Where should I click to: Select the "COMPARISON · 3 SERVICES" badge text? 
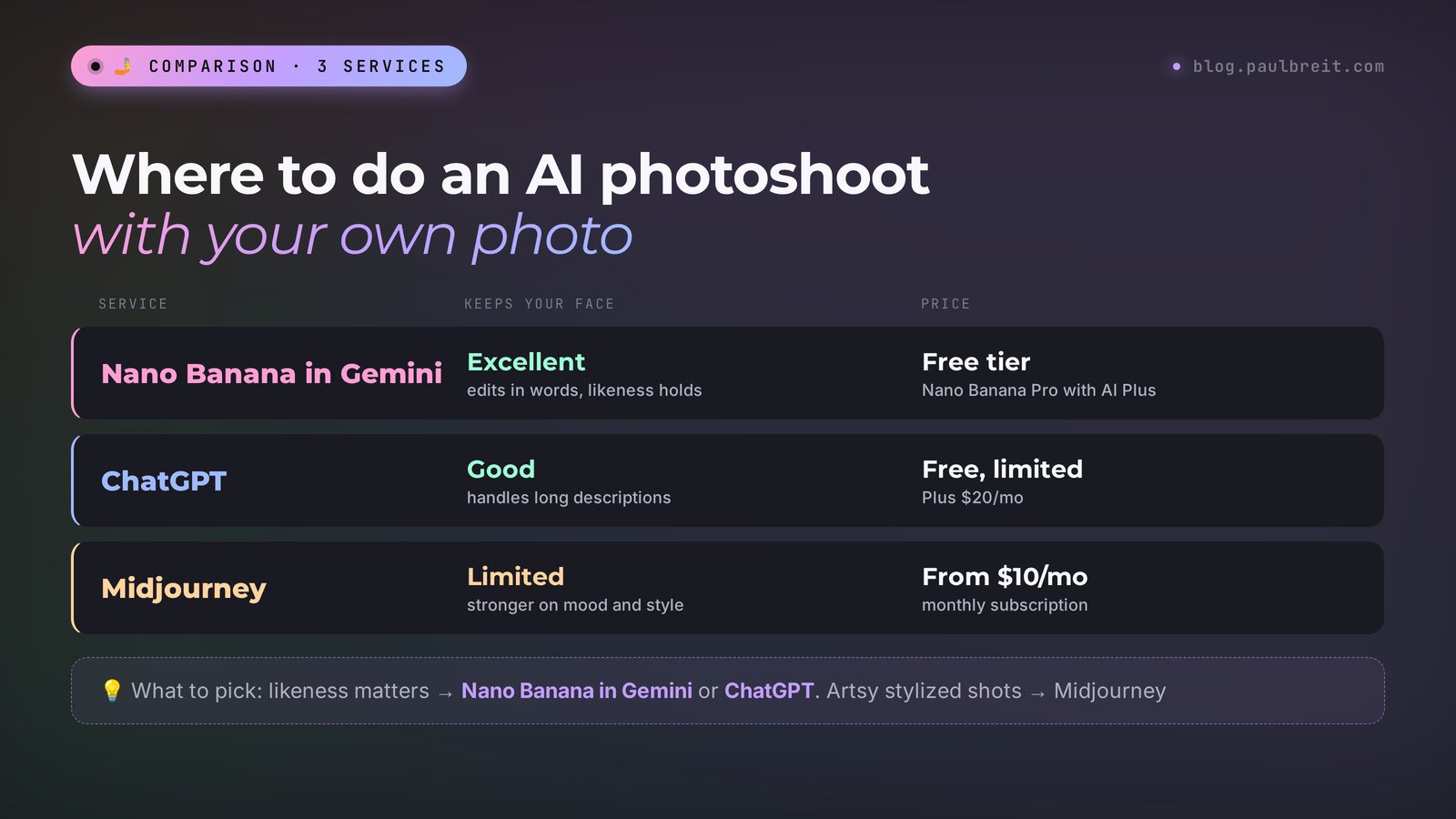pyautogui.click(x=297, y=66)
